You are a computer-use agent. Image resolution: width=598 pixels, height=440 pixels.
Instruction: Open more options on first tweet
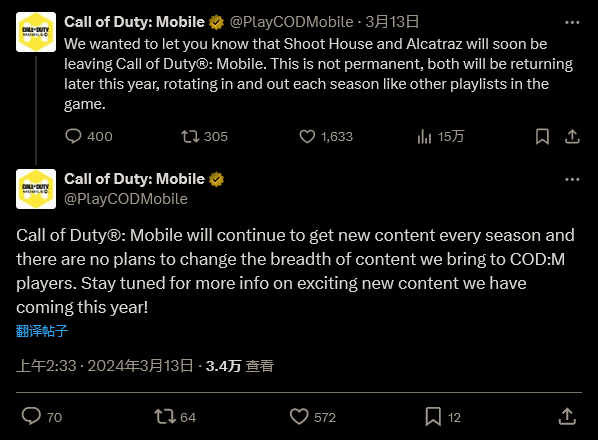click(x=572, y=22)
